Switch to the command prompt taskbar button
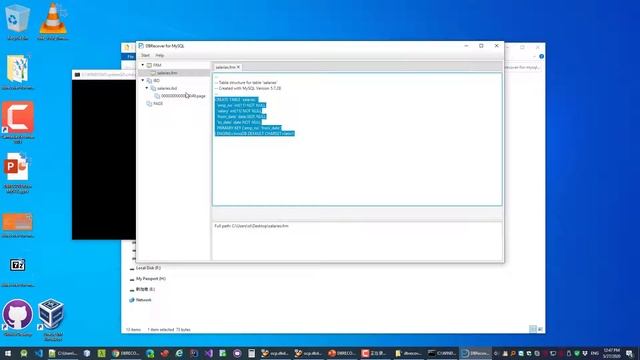This screenshot has width=640, height=360. click(x=442, y=353)
